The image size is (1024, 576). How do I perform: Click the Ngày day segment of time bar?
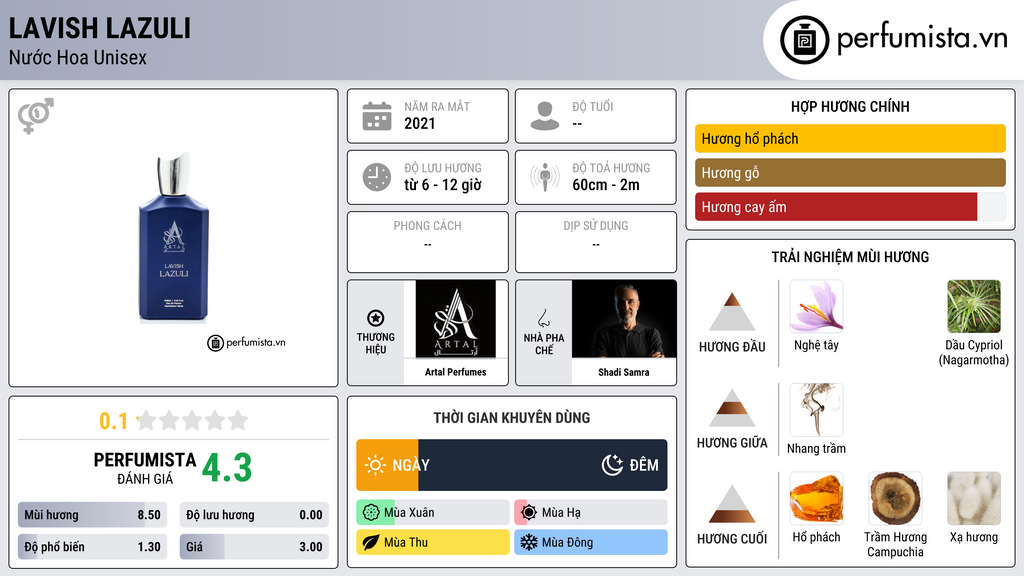[x=387, y=465]
